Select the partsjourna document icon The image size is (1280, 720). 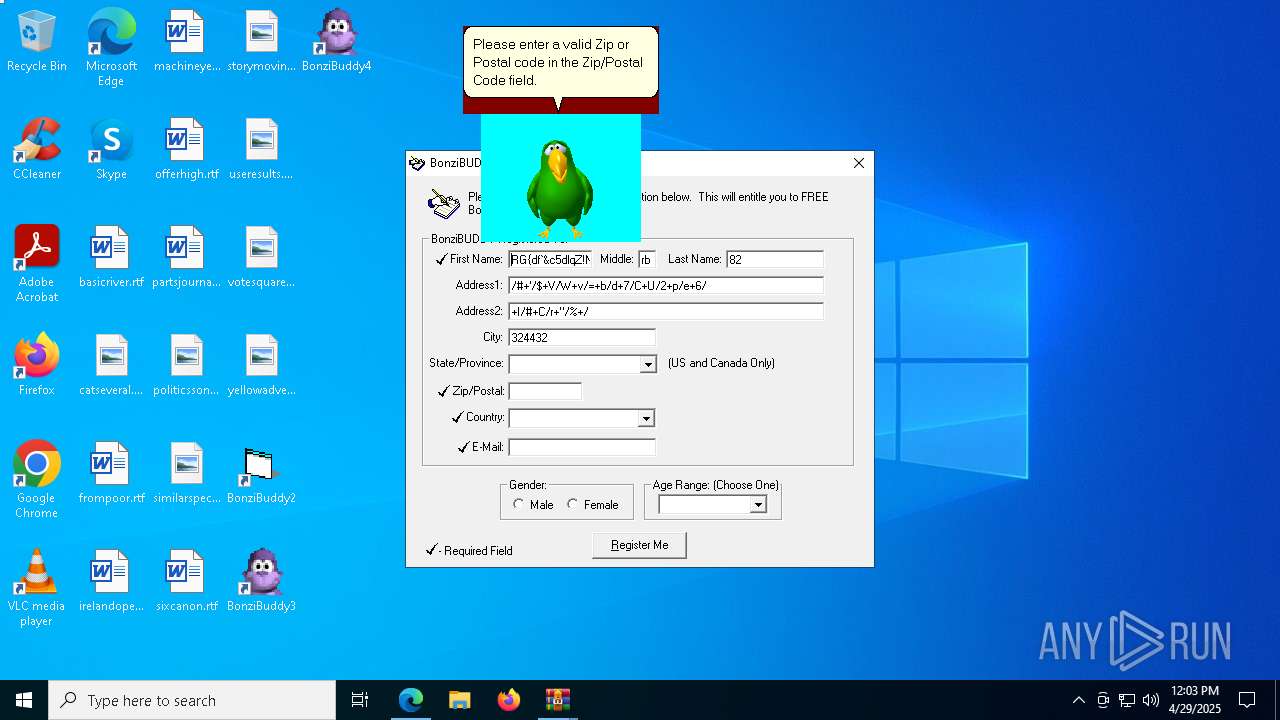tap(186, 257)
